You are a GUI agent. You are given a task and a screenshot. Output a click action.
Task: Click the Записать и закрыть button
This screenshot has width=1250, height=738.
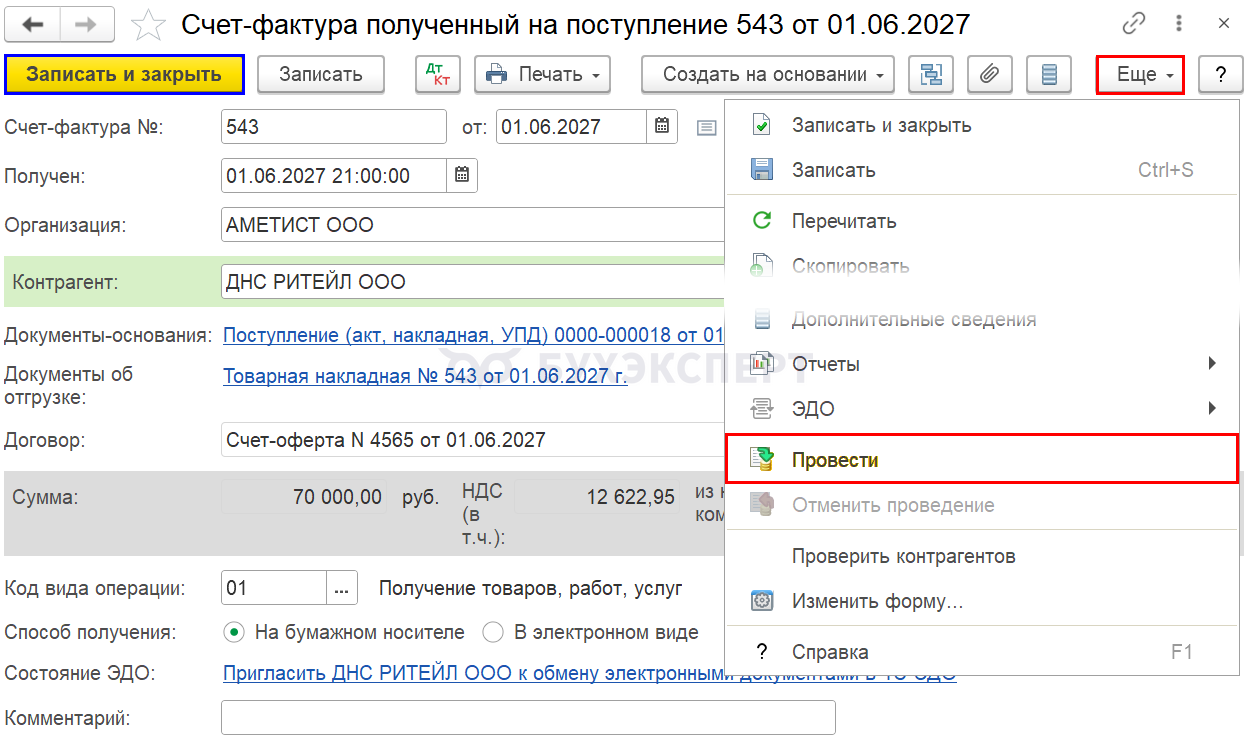coord(124,74)
